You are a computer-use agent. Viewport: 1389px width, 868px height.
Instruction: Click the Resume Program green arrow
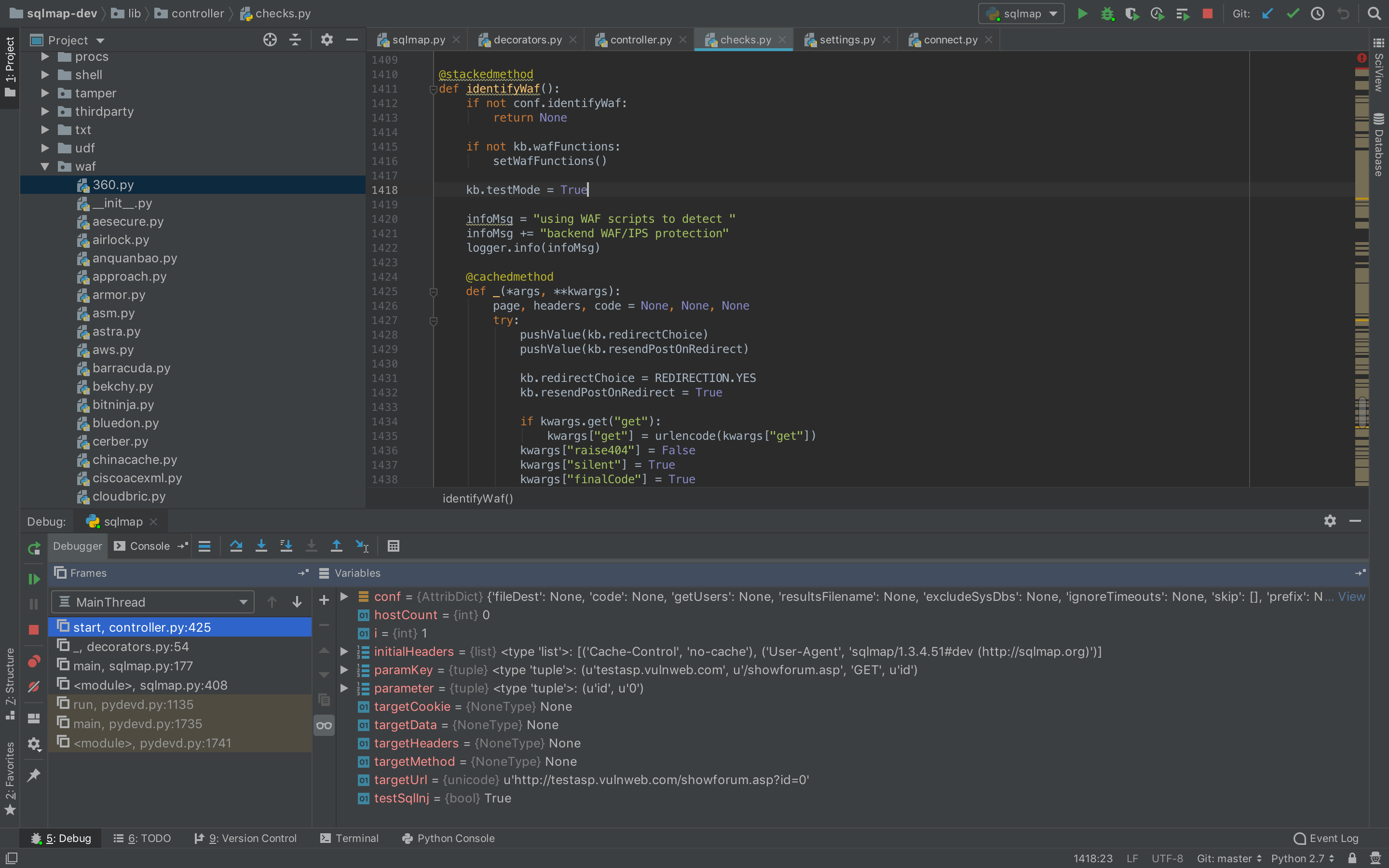[34, 579]
